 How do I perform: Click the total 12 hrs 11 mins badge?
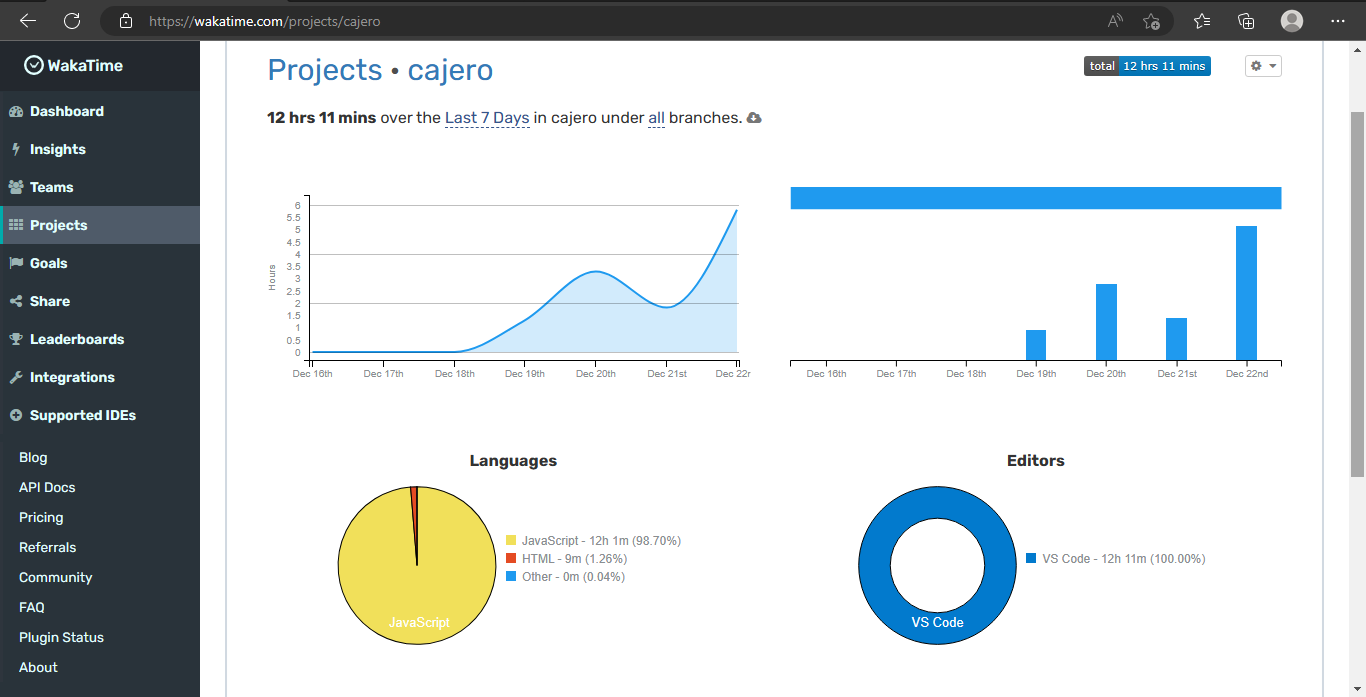[x=1147, y=66]
